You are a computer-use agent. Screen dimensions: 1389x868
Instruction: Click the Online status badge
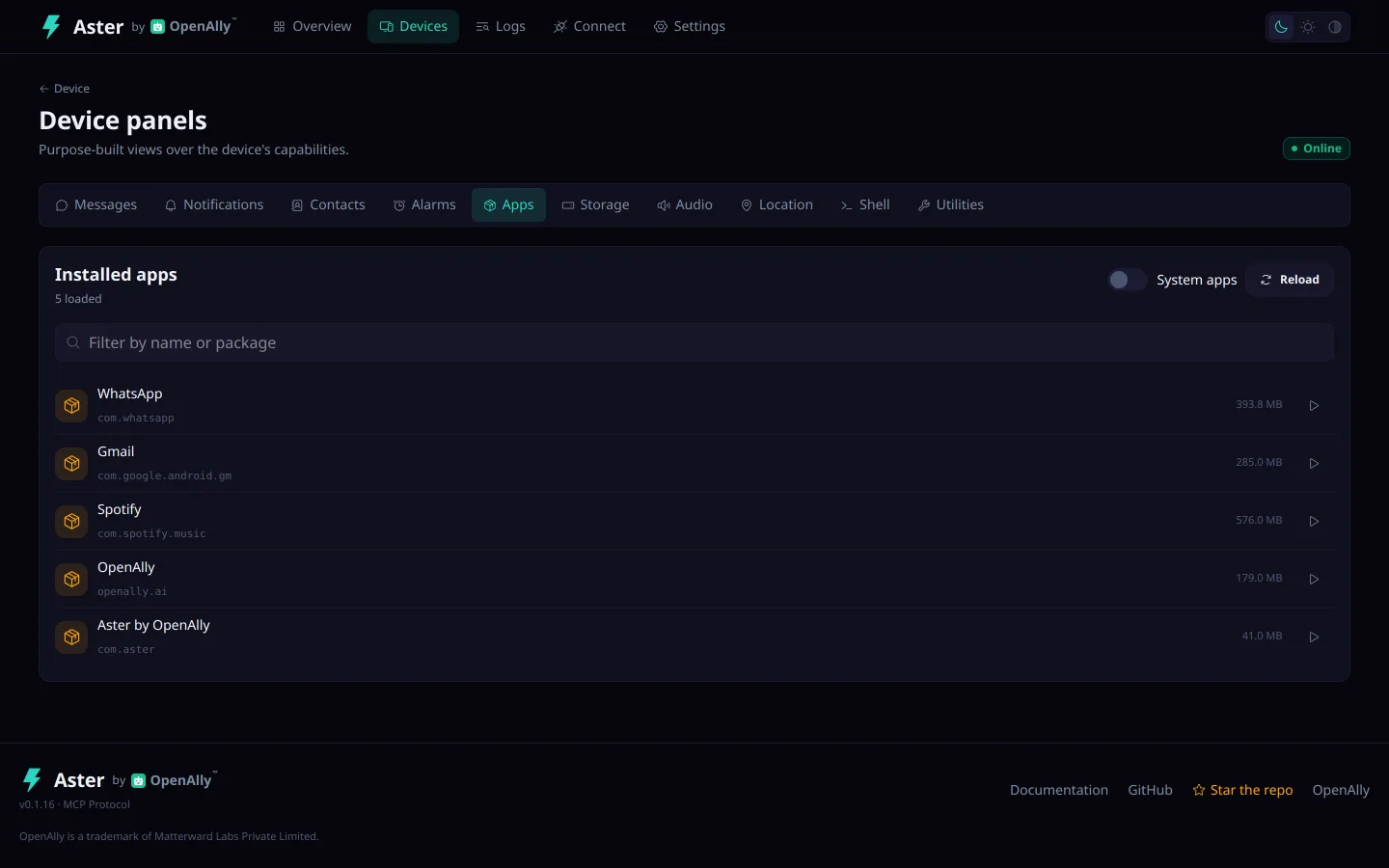tap(1316, 149)
